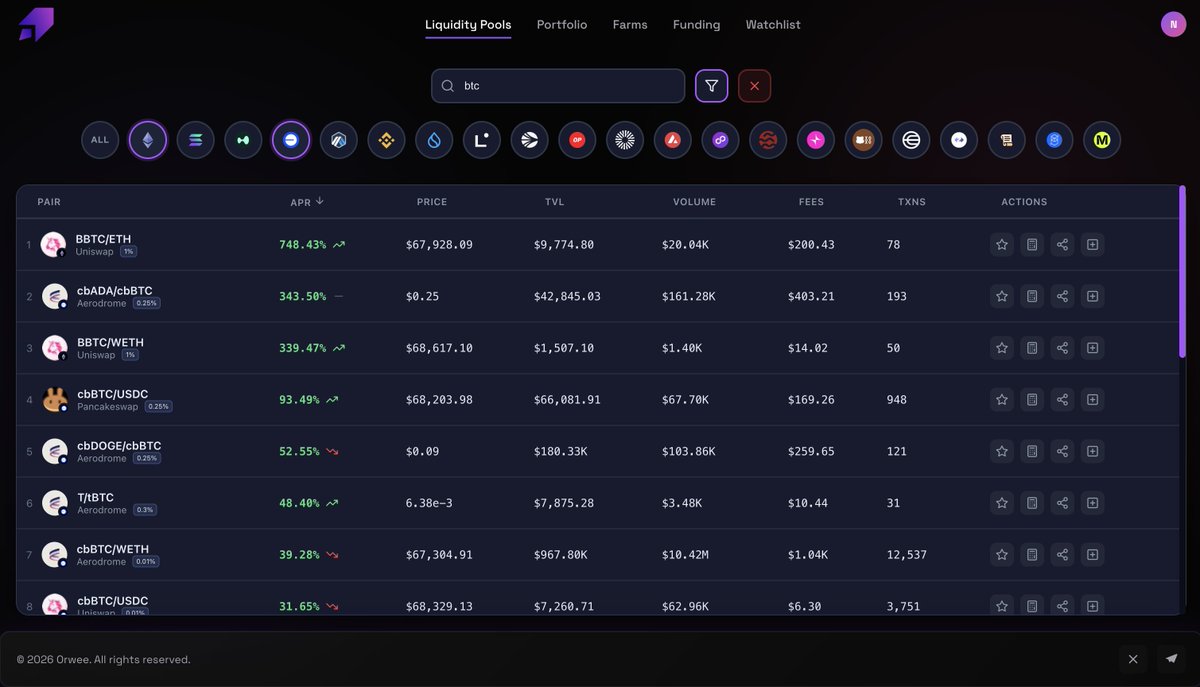Share the cbDOGE/cbBTC pool

click(x=1062, y=451)
